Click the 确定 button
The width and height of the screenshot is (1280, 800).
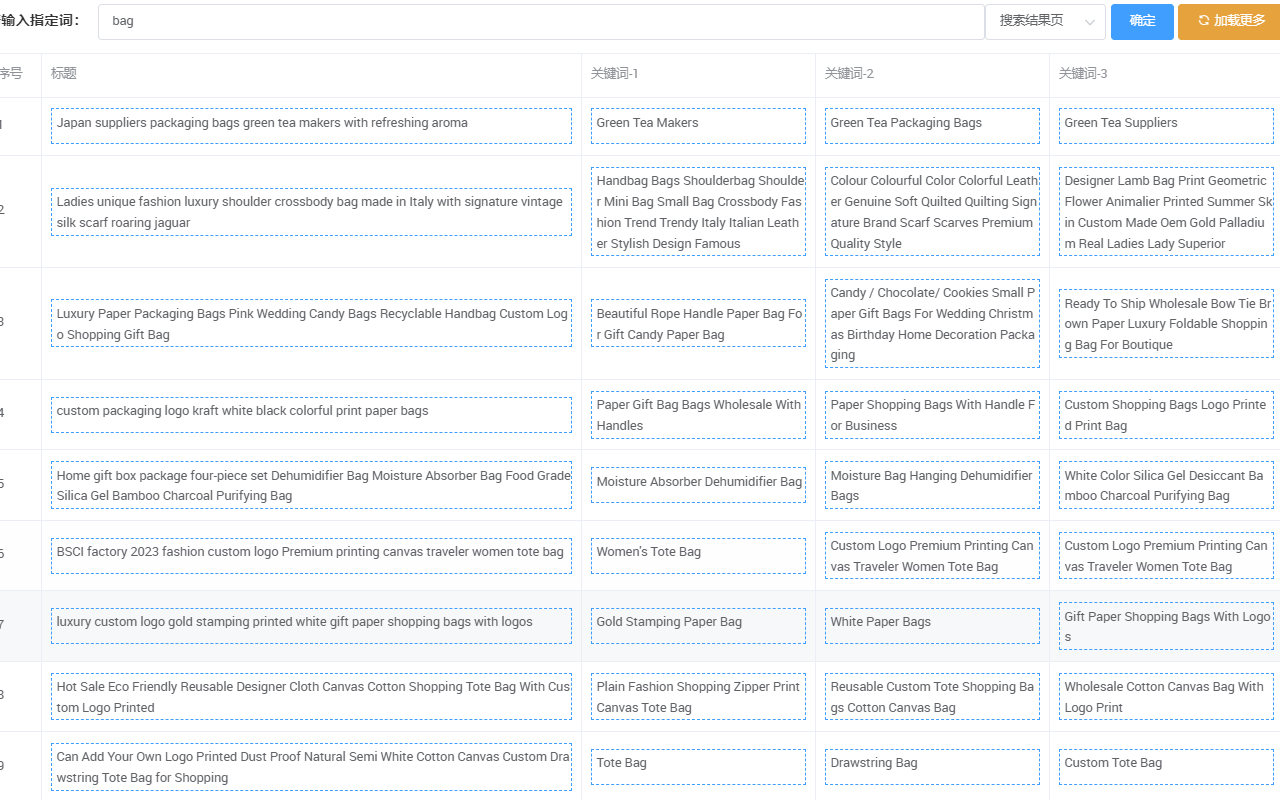(1141, 21)
